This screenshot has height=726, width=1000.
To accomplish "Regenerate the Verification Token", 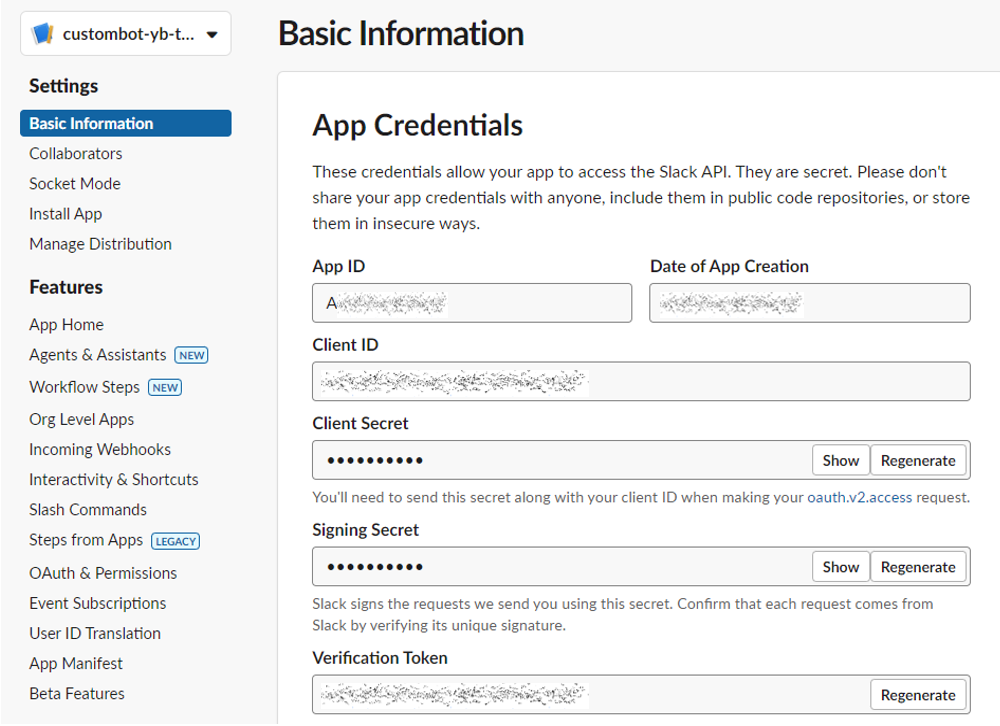I will (918, 695).
